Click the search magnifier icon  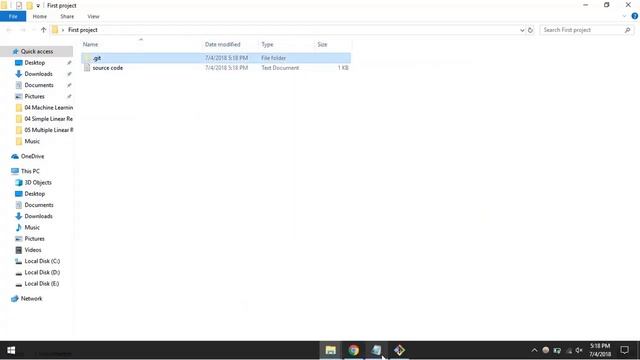click(x=628, y=30)
